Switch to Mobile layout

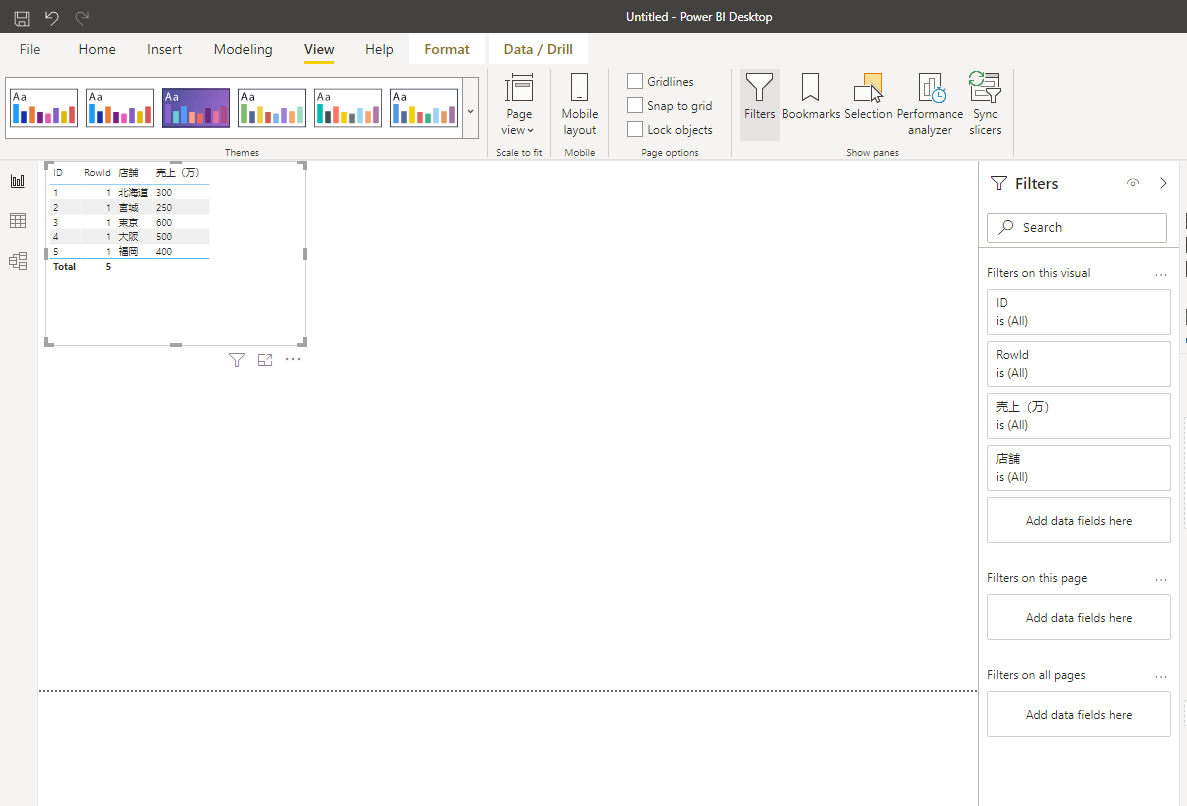pyautogui.click(x=580, y=104)
